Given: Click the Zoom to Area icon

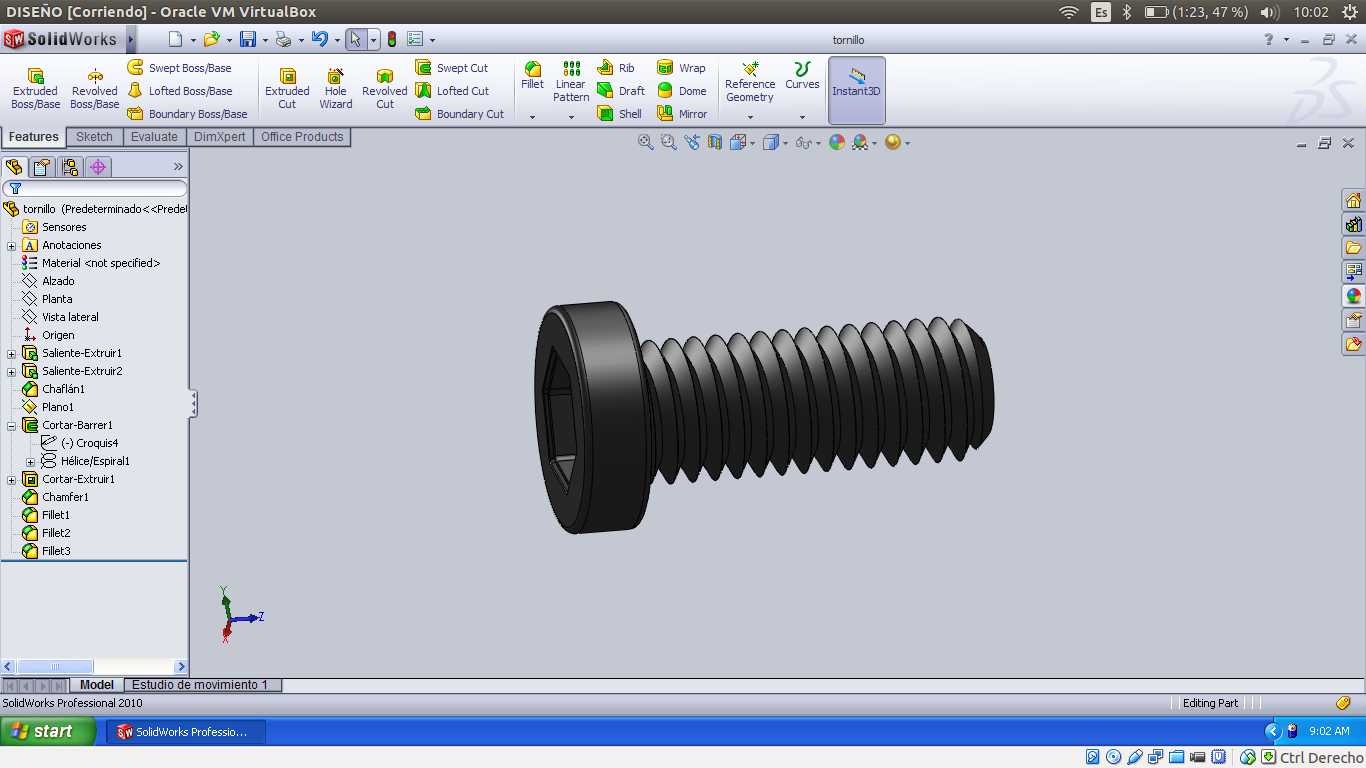Looking at the screenshot, I should pos(669,143).
